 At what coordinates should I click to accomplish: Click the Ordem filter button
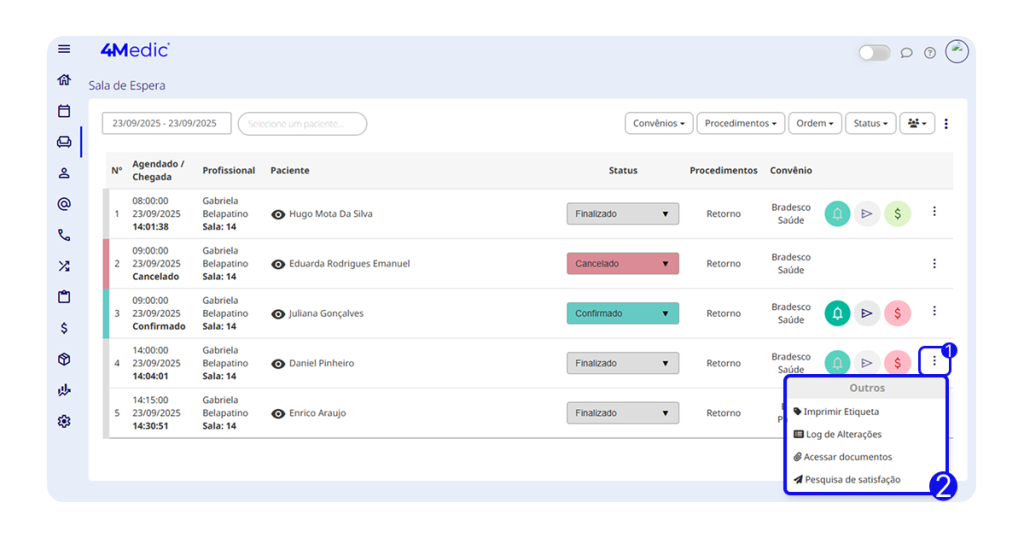tap(814, 123)
